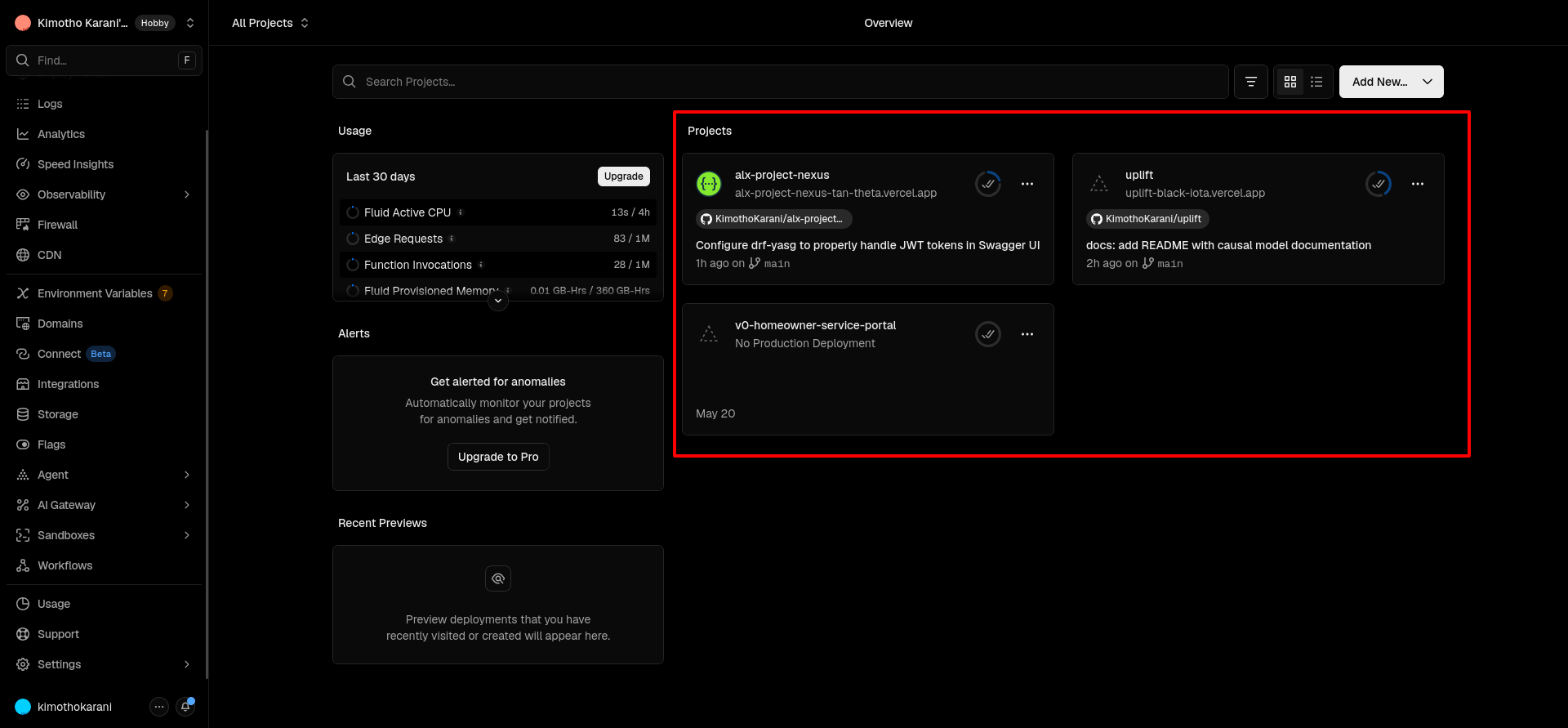The height and width of the screenshot is (728, 1568).
Task: Switch to the list view
Action: (1316, 82)
